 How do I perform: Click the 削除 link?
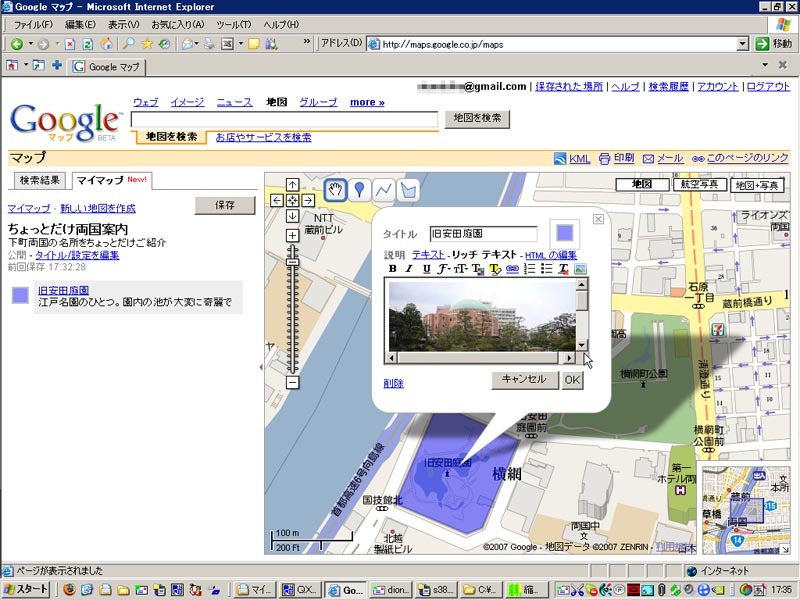click(x=393, y=383)
